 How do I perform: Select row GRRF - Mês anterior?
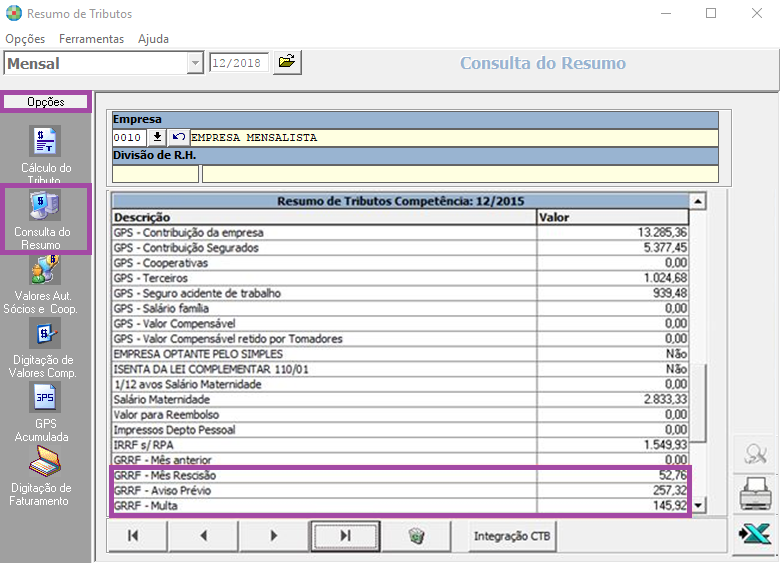(400, 460)
